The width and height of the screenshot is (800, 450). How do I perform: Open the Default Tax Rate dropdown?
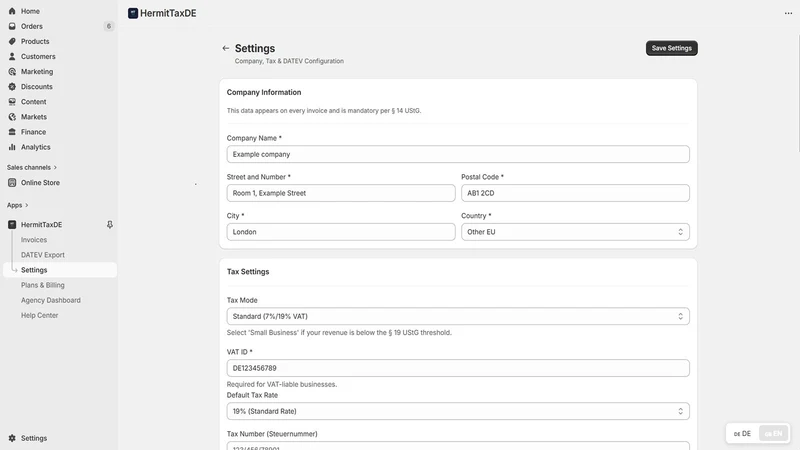pos(458,411)
